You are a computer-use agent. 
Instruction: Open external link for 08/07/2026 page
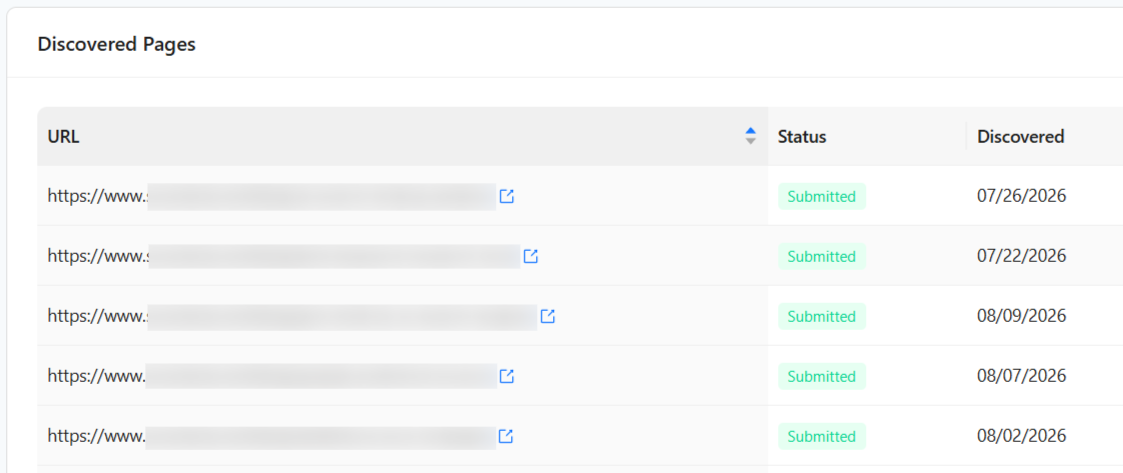[x=506, y=376]
